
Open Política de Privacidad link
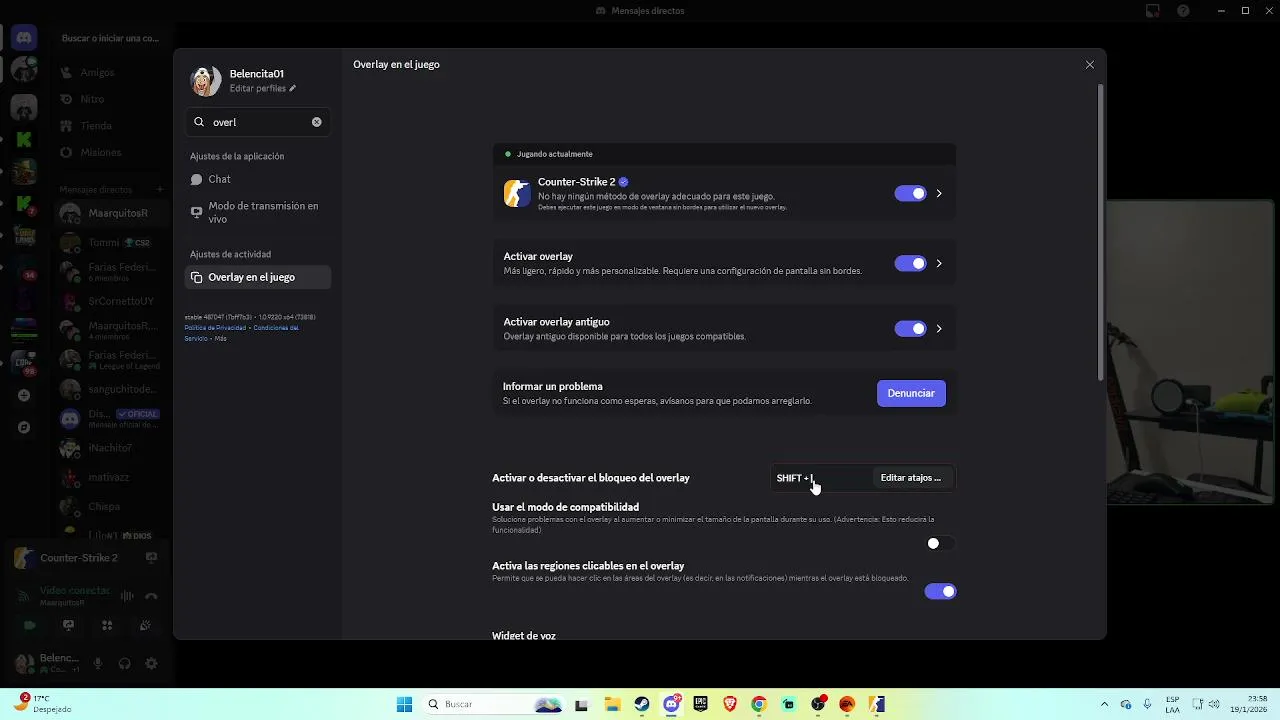(215, 327)
